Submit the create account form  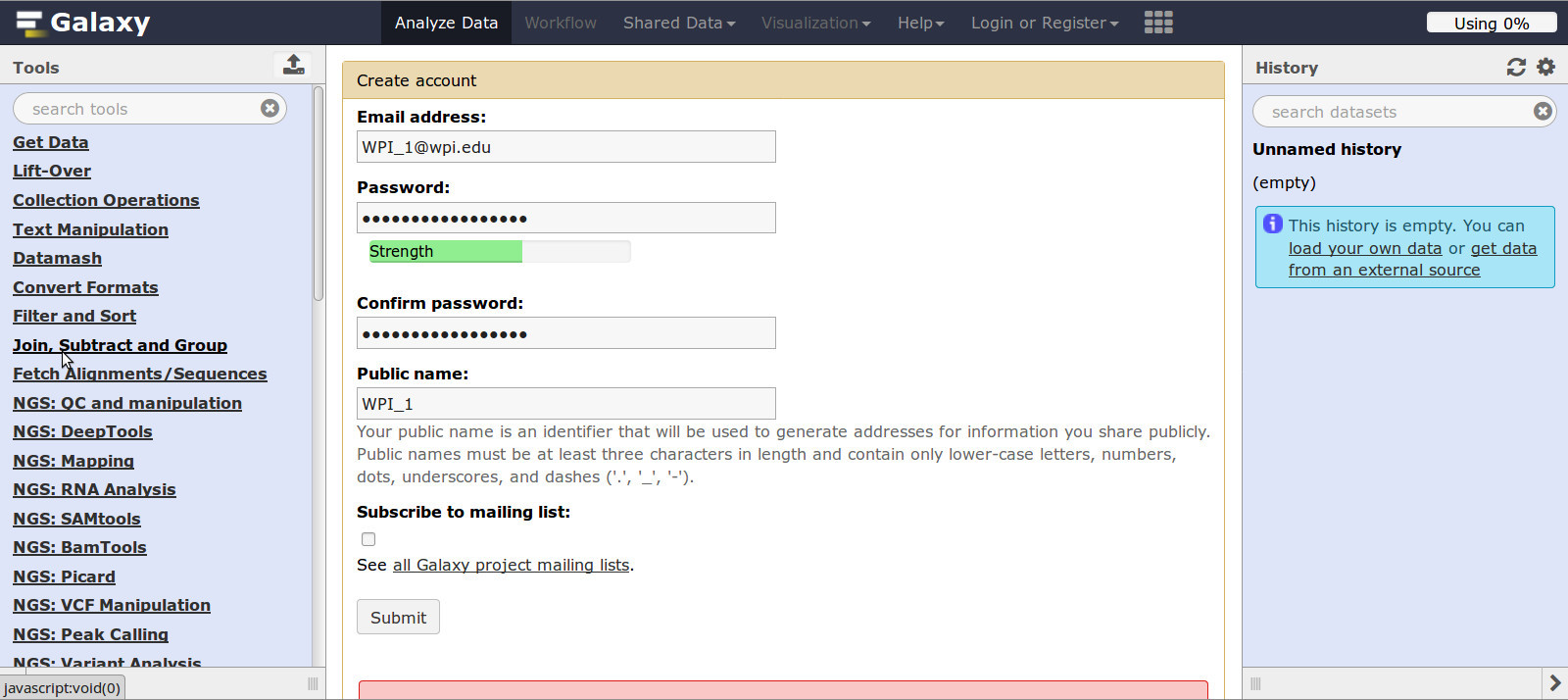coord(398,617)
